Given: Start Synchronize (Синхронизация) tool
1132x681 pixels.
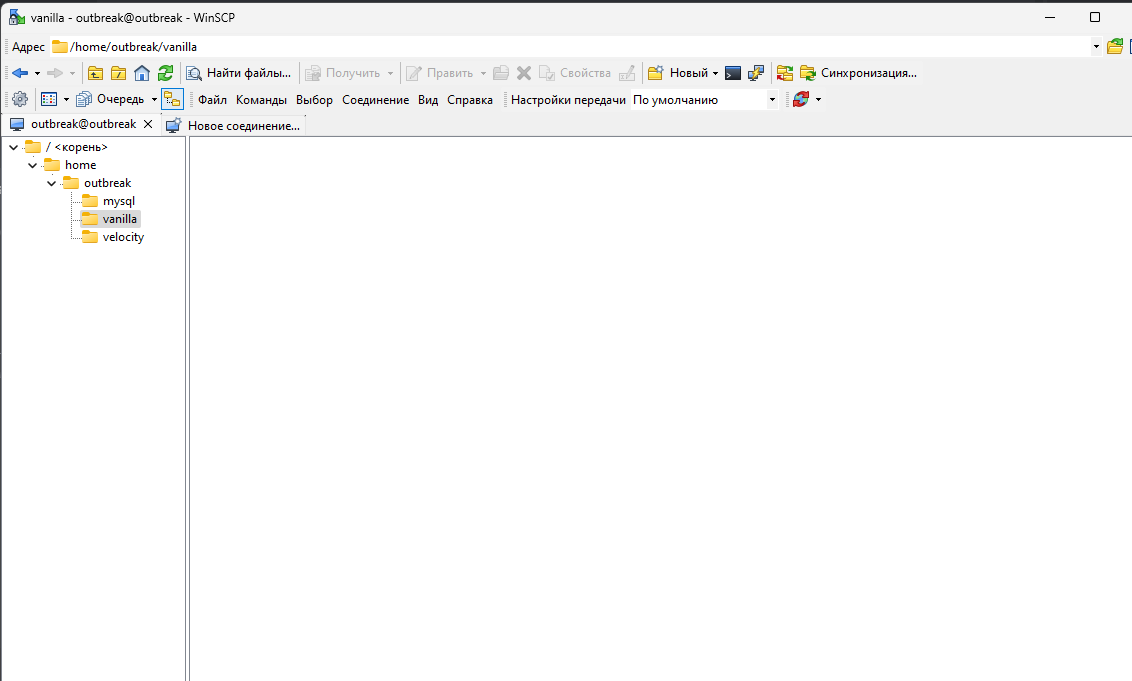Looking at the screenshot, I should pos(858,73).
